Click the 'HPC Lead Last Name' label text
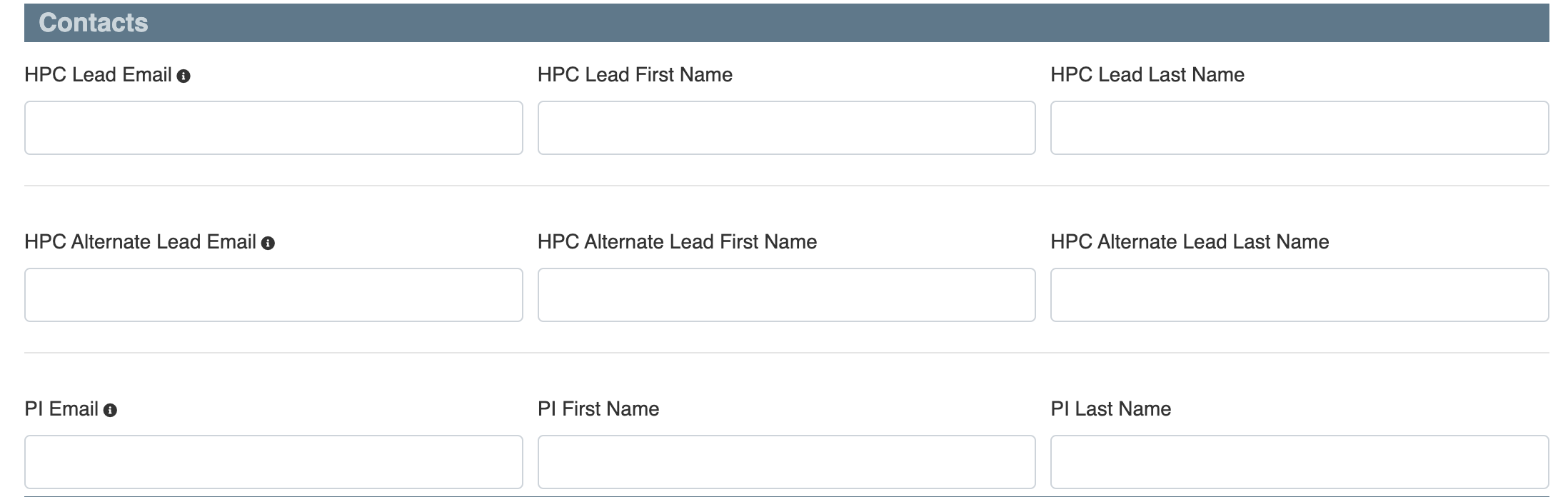 1147,75
